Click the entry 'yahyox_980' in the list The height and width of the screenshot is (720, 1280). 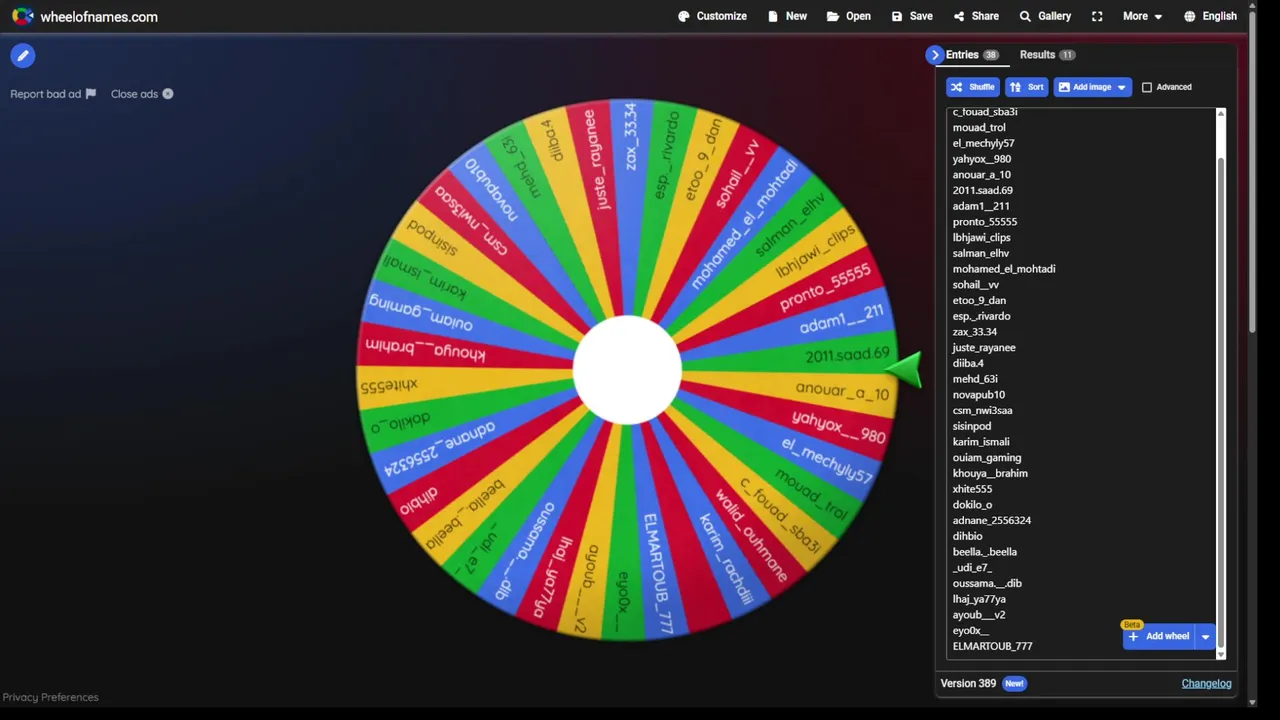[981, 159]
